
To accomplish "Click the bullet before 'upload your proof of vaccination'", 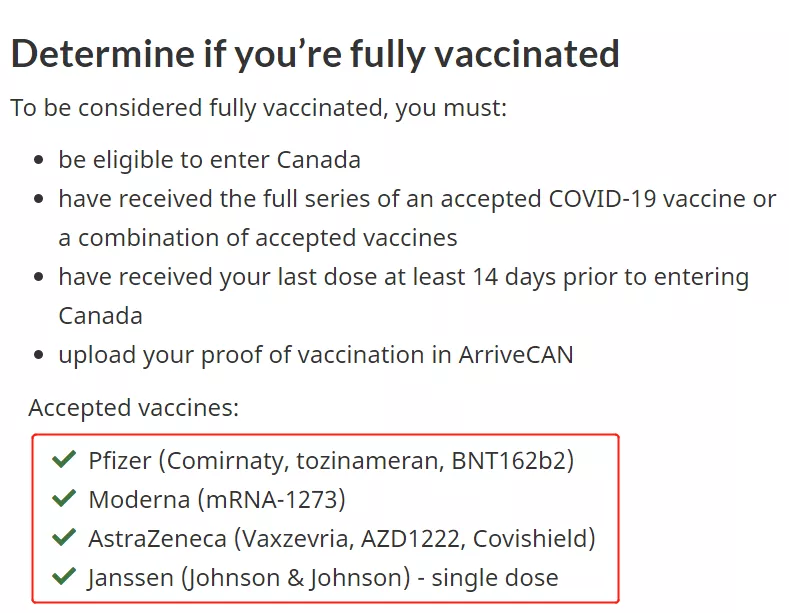I will [x=39, y=355].
